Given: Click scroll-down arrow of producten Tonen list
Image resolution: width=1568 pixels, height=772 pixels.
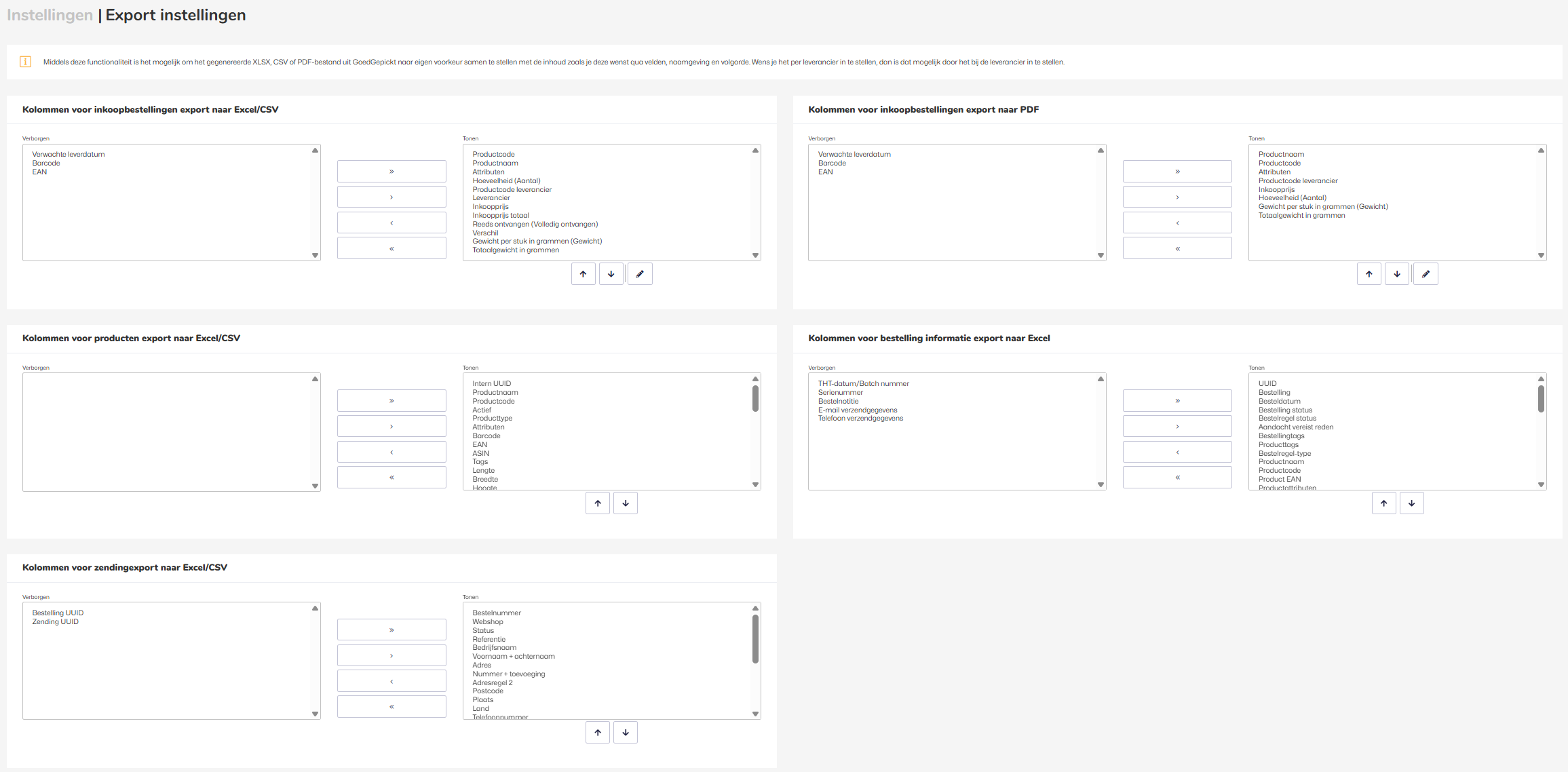Looking at the screenshot, I should click(x=755, y=485).
